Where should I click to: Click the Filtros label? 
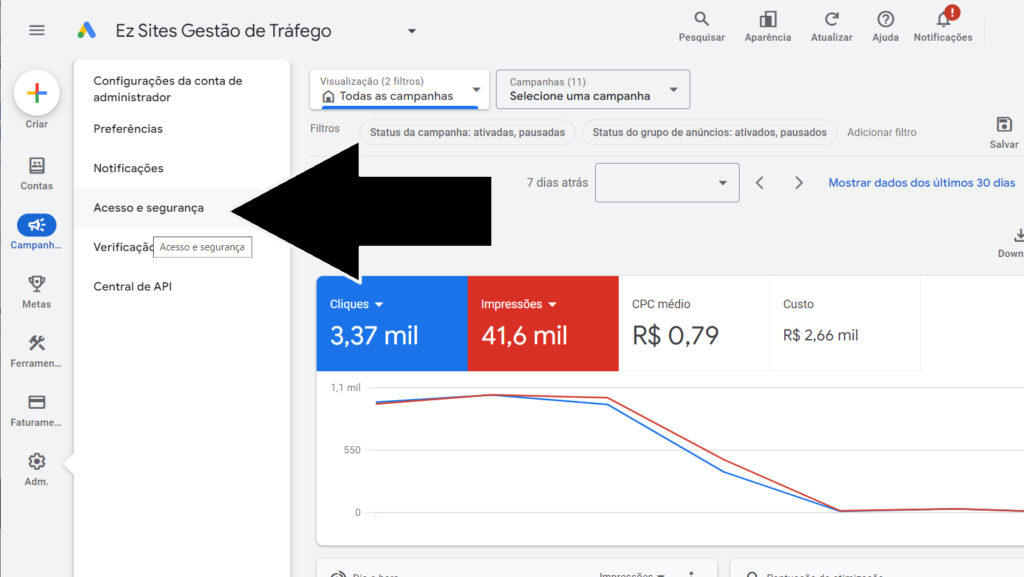tap(325, 129)
